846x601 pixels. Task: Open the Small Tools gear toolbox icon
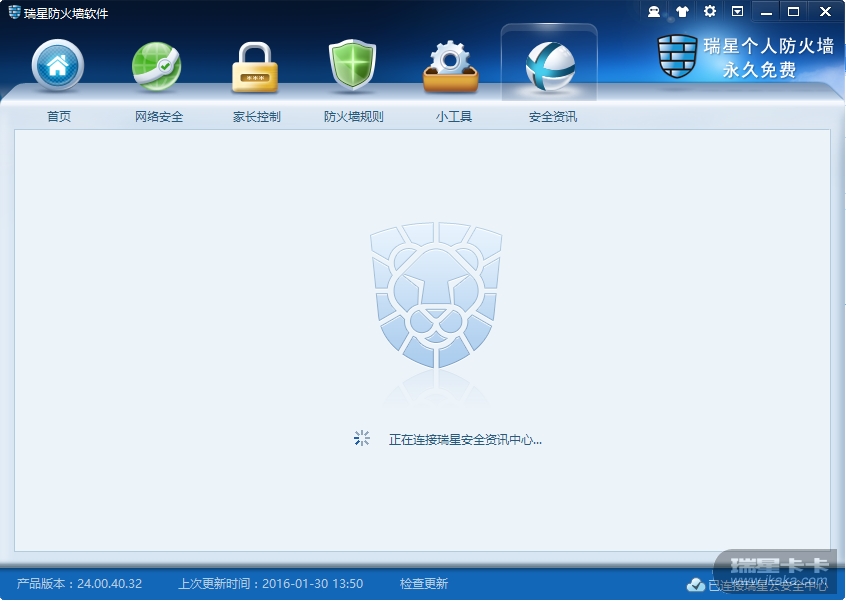coord(451,66)
